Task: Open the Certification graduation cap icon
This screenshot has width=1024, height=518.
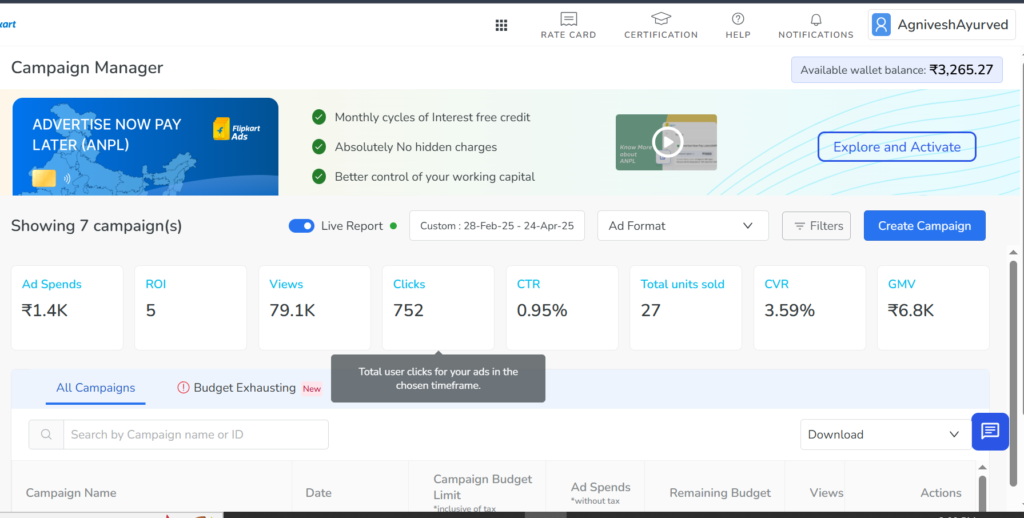Action: [660, 19]
